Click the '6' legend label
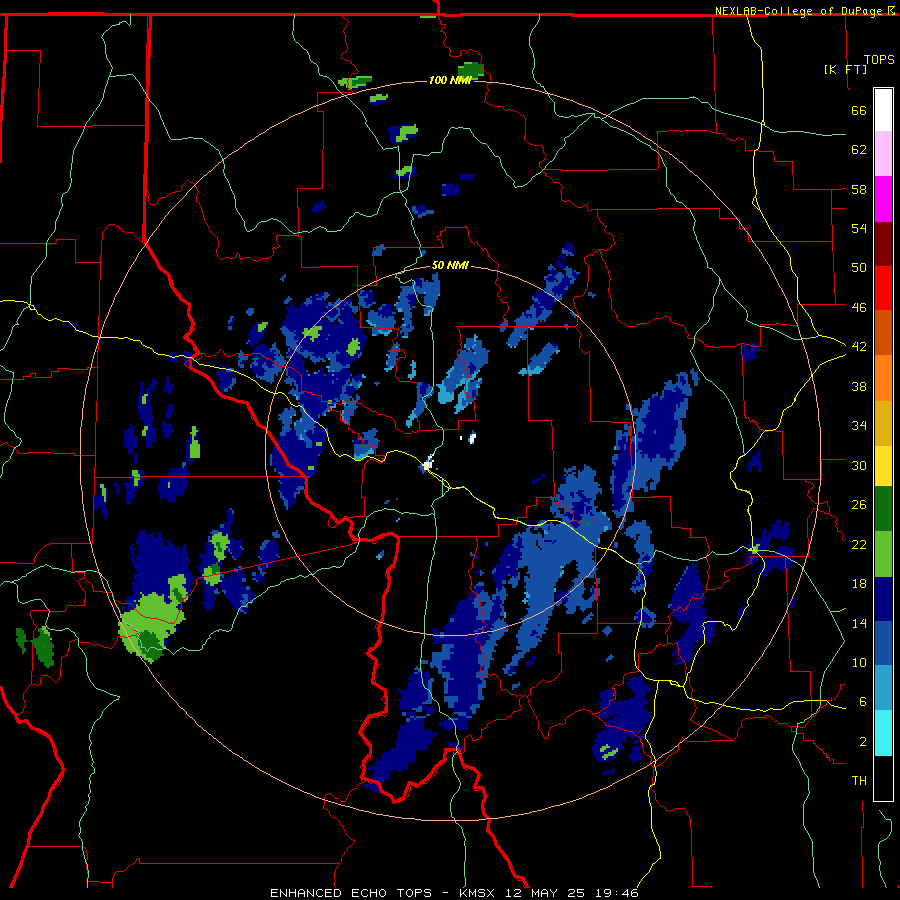 pos(863,701)
